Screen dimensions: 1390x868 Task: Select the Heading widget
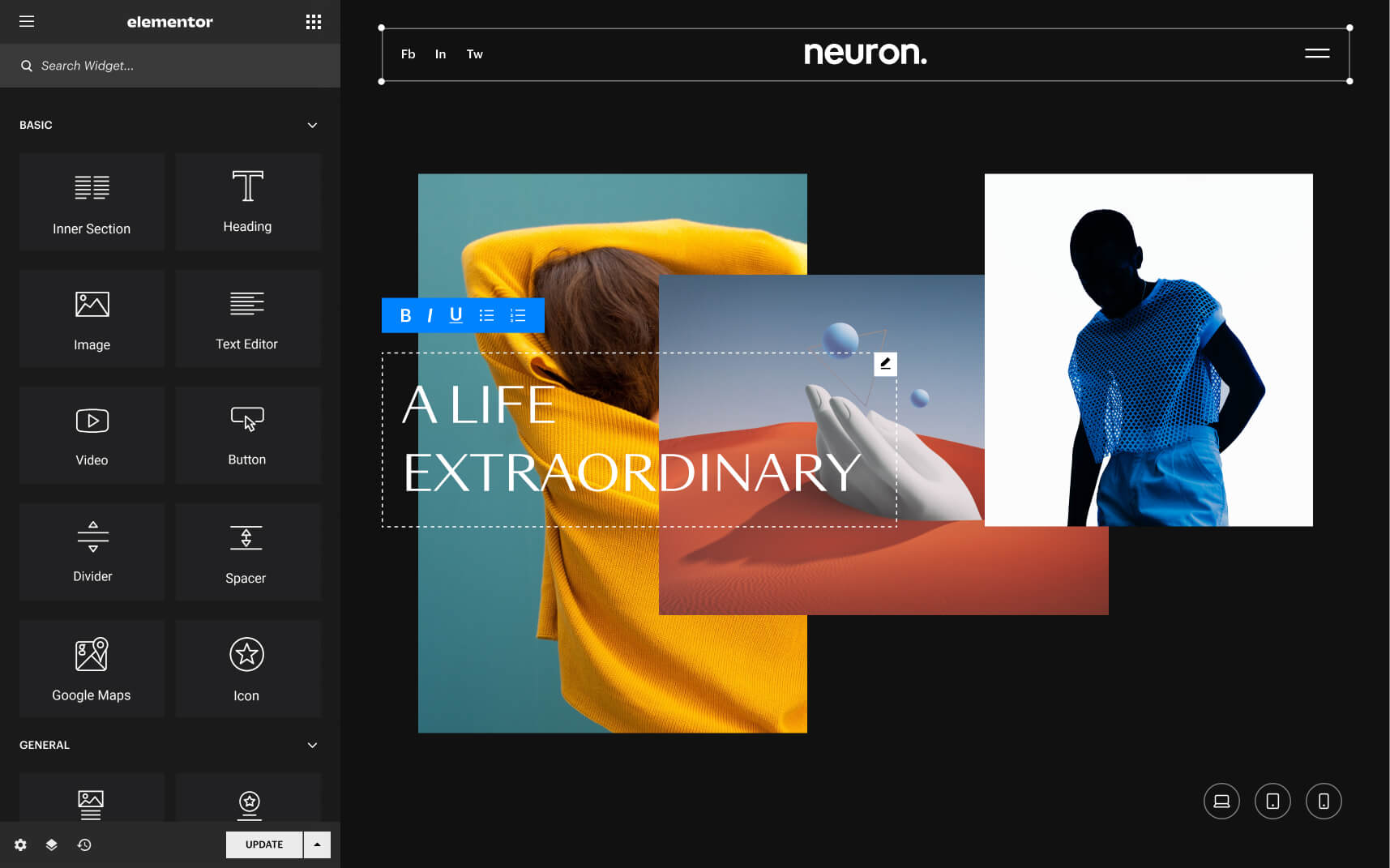(247, 202)
